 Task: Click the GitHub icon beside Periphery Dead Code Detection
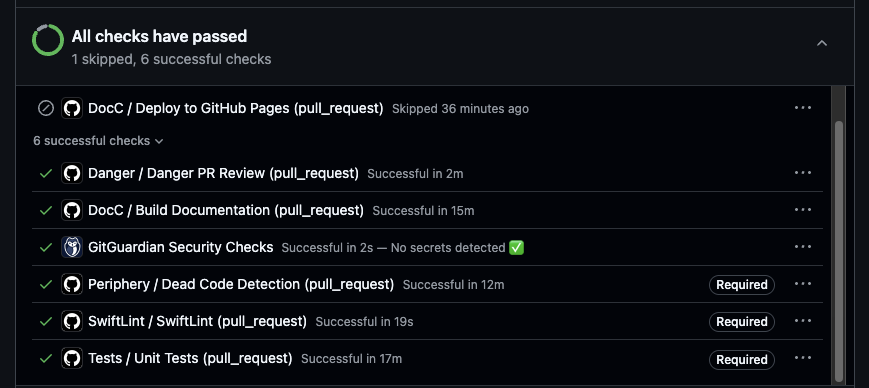(x=71, y=284)
